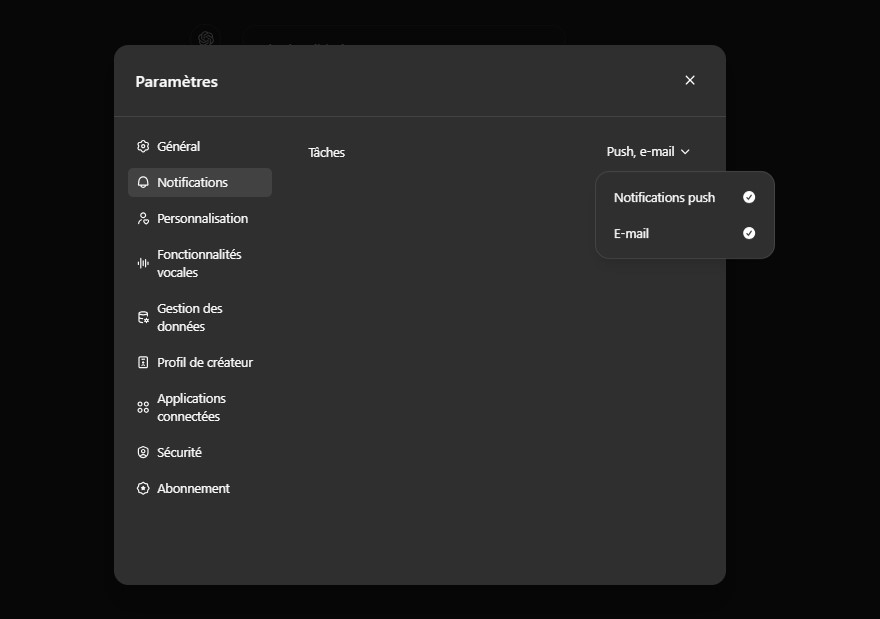Click the Abonnement subscription icon
The image size is (880, 619).
(x=143, y=488)
